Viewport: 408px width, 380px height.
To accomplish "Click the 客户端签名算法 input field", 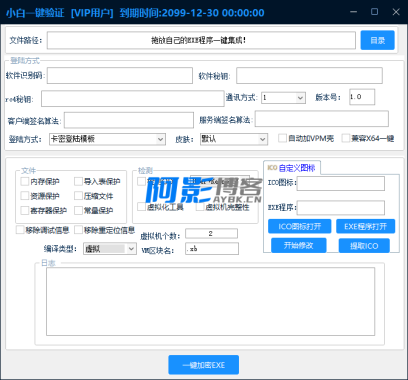I will (129, 120).
